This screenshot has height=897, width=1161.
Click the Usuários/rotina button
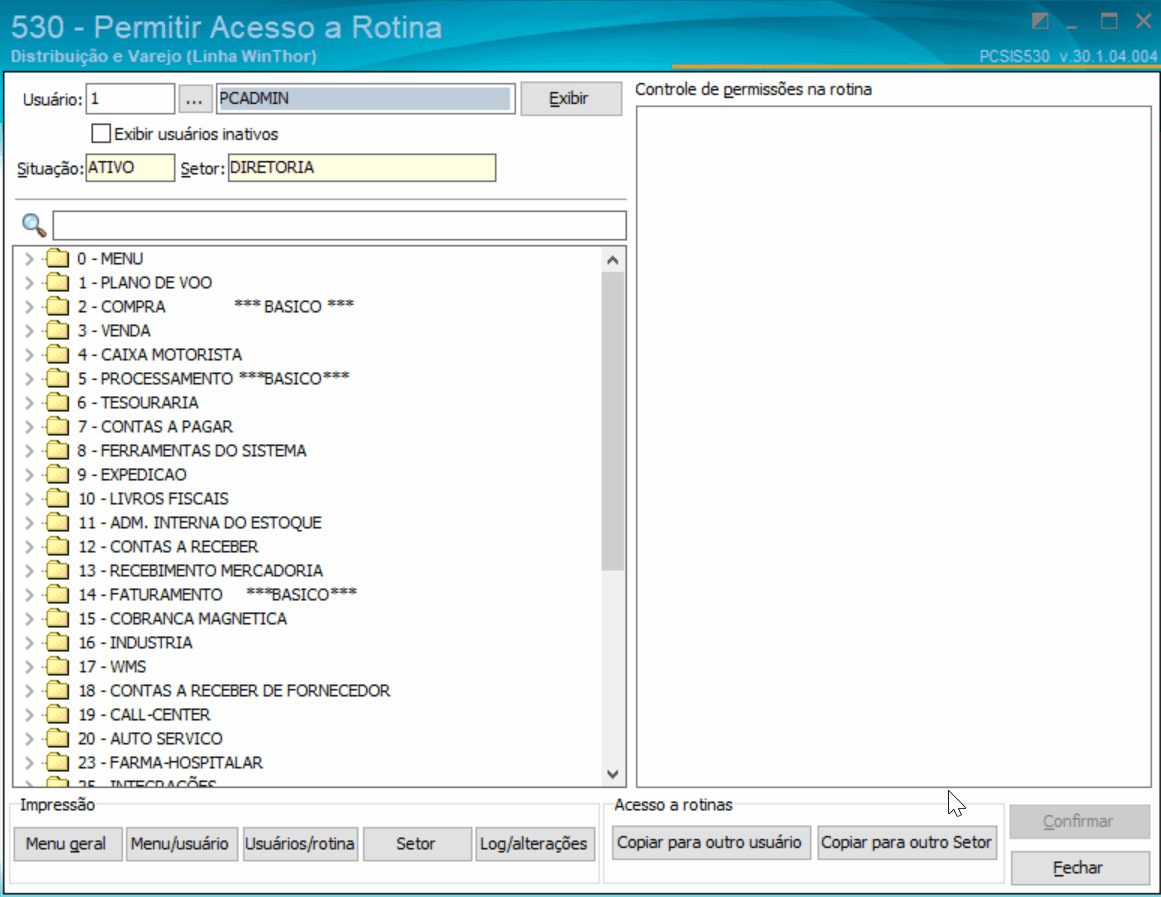(x=301, y=844)
